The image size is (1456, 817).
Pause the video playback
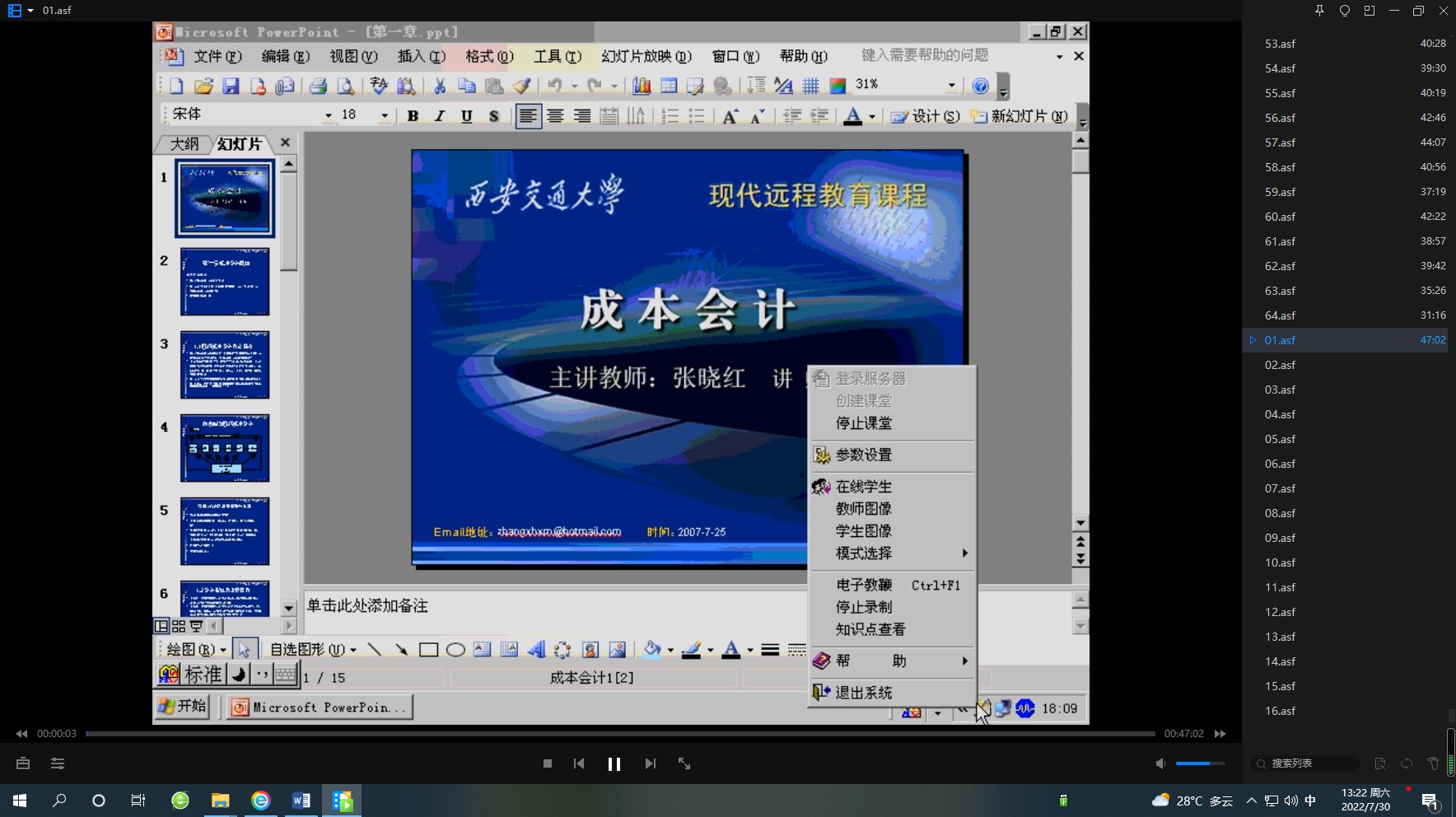(x=614, y=763)
